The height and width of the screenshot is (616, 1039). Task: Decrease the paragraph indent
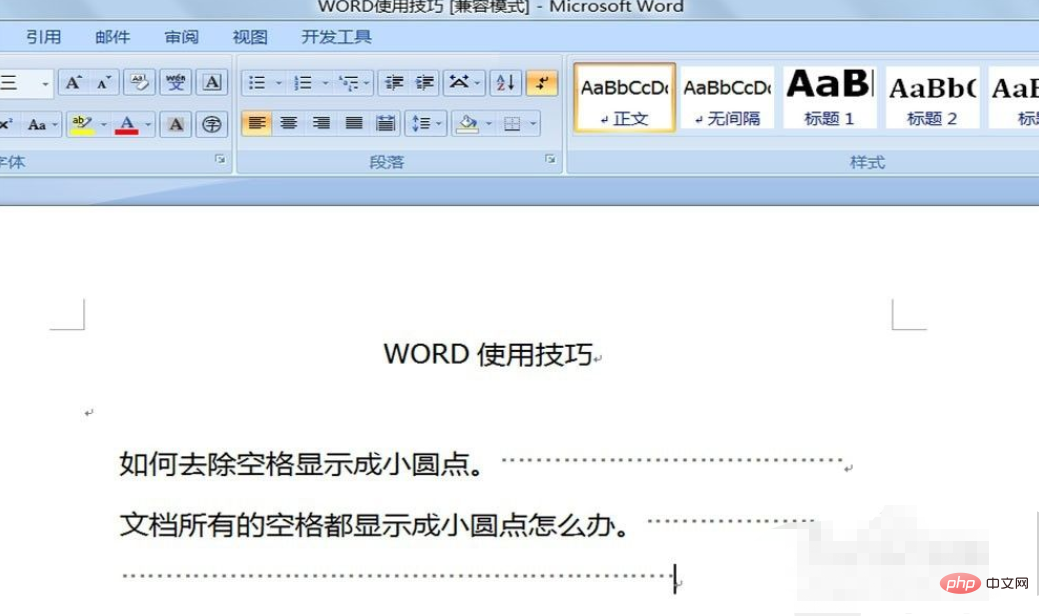pyautogui.click(x=394, y=83)
